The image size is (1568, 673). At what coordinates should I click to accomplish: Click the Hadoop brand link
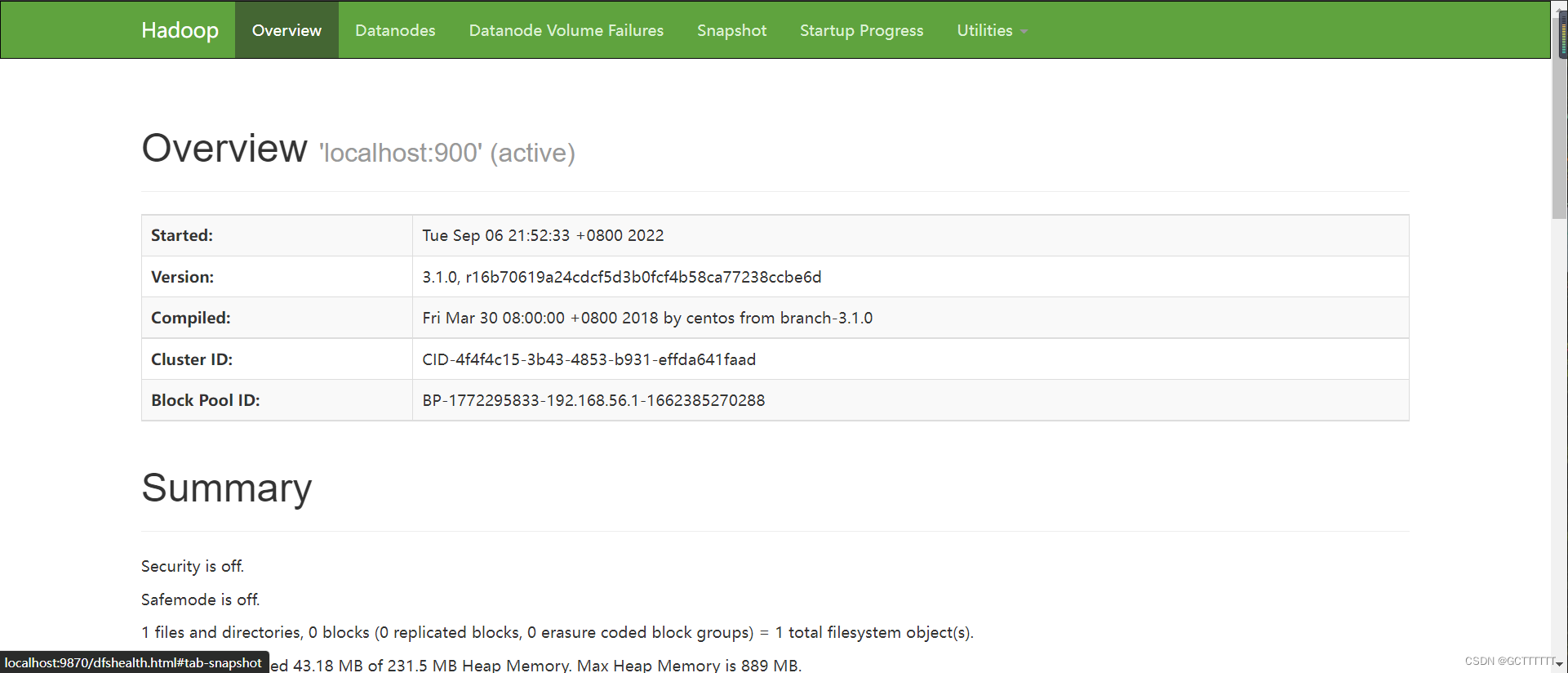pos(180,30)
